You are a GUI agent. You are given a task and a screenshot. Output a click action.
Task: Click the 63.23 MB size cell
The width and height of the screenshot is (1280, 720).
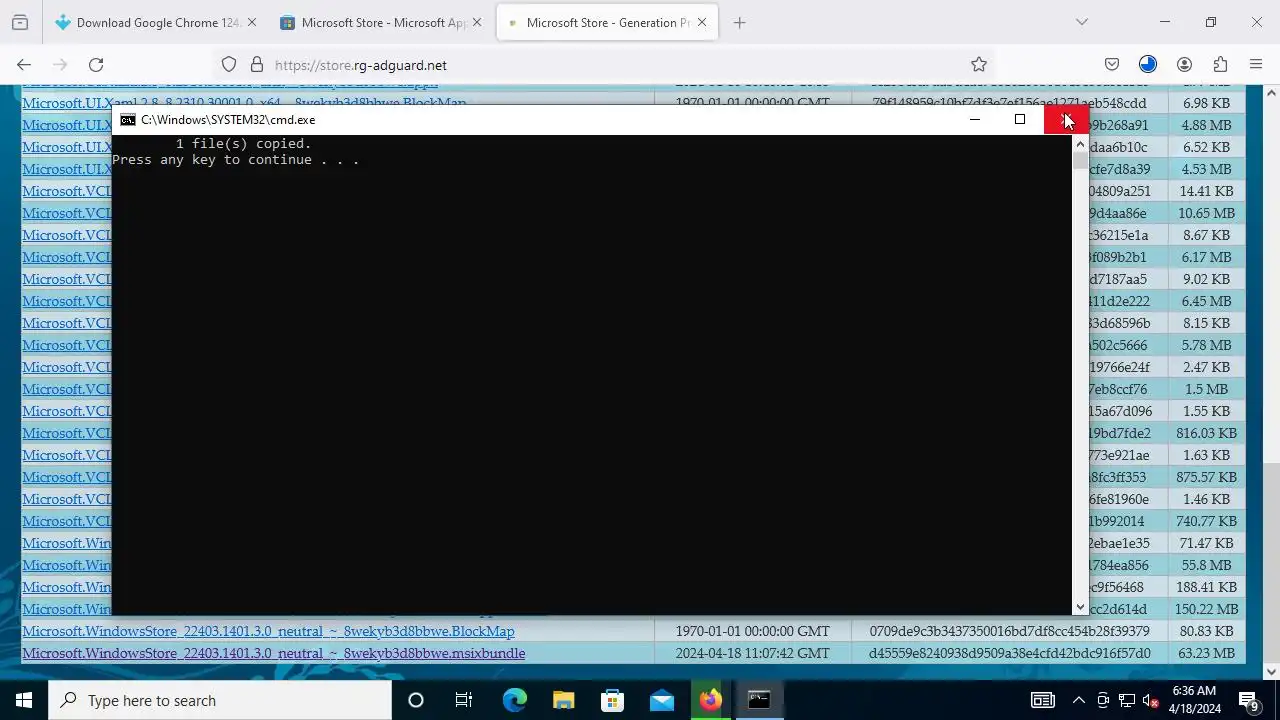coord(1206,653)
